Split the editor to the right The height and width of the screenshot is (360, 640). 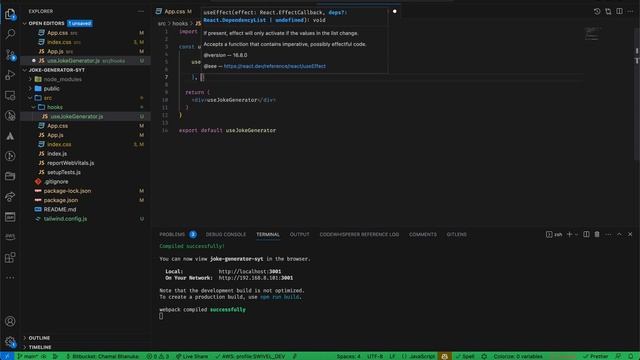pos(619,11)
